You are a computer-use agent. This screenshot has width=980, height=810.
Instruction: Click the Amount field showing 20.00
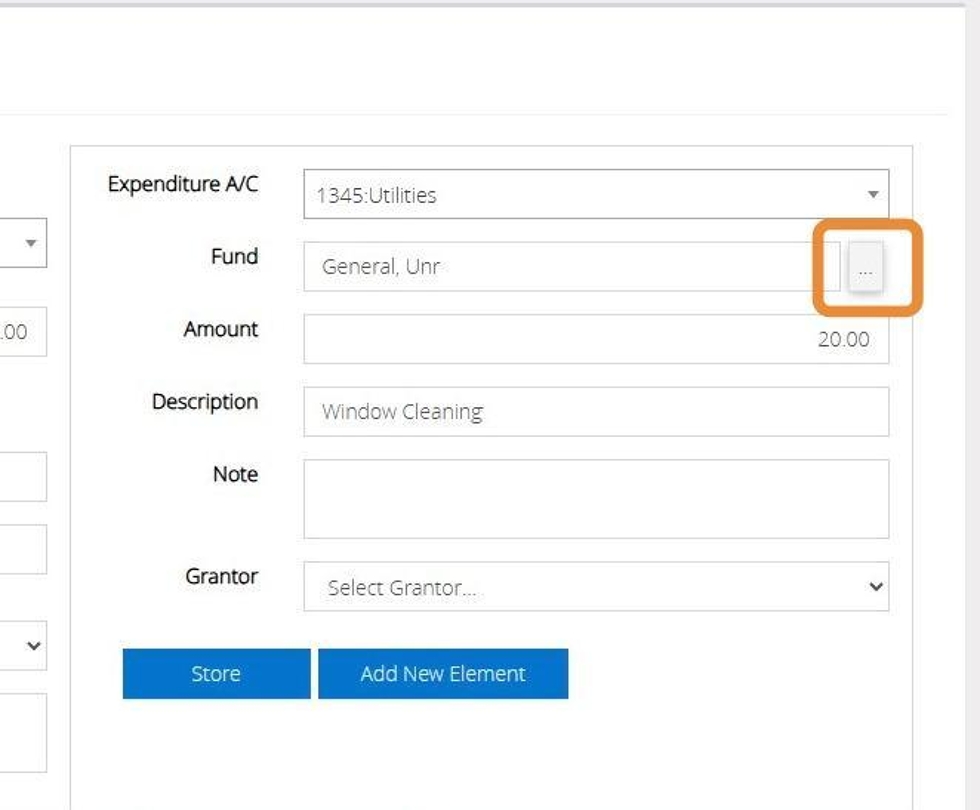coord(596,339)
